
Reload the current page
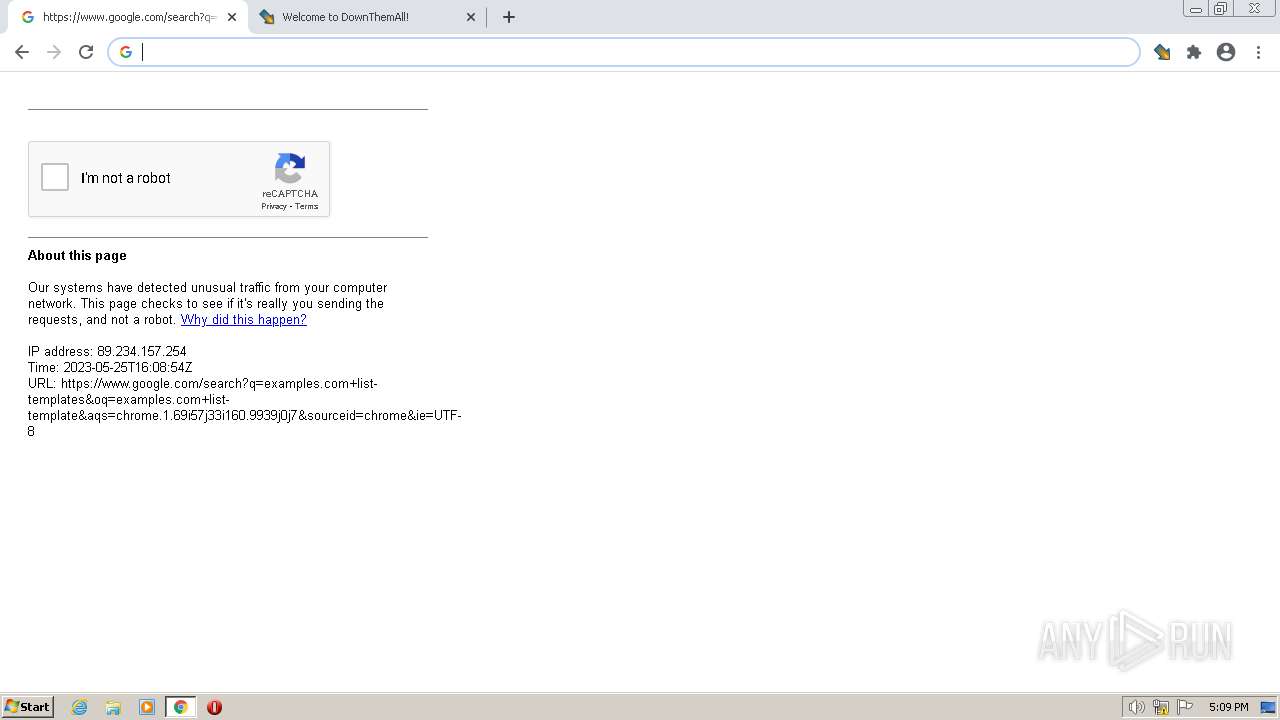pyautogui.click(x=86, y=52)
